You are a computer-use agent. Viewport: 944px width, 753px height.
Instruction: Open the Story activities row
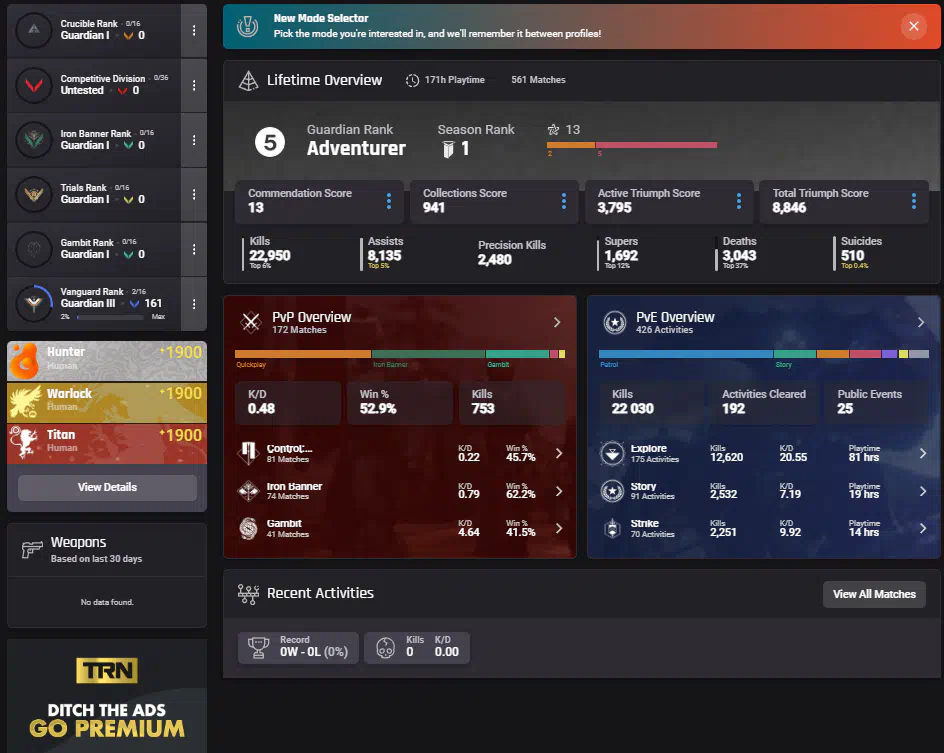point(763,491)
